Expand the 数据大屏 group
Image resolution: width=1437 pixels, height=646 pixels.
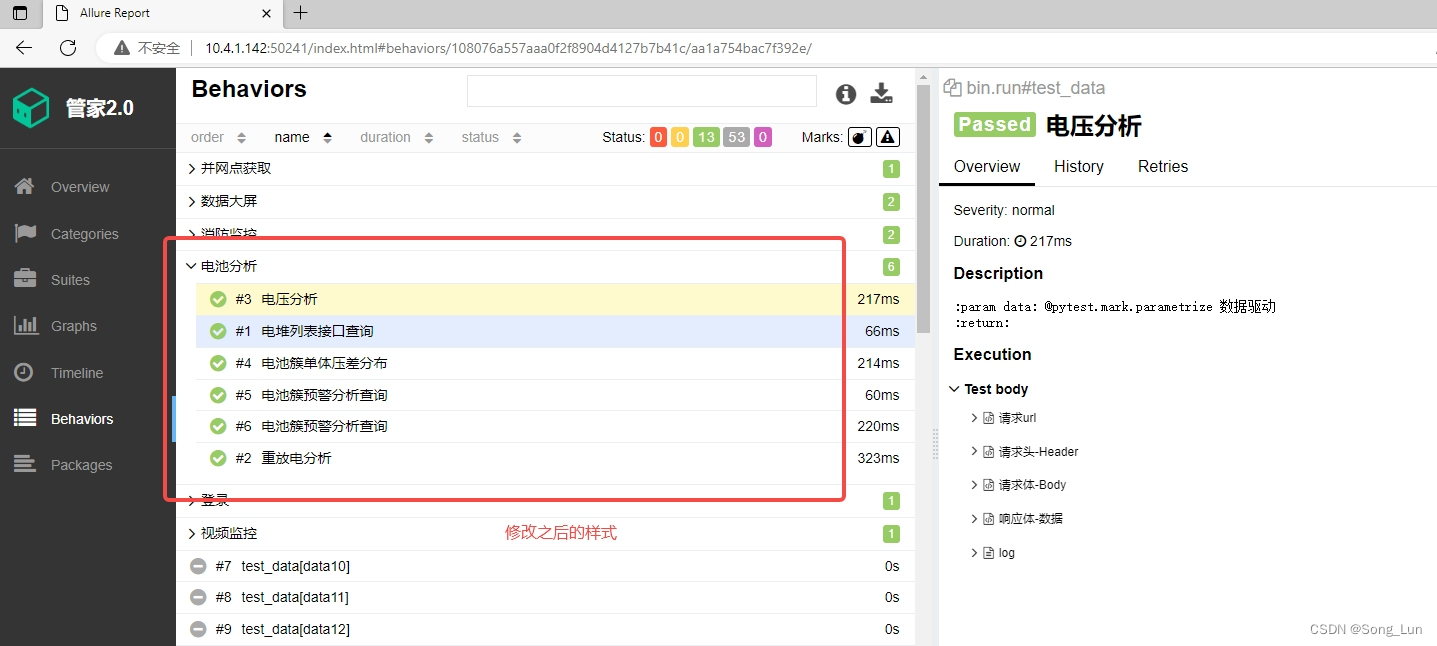(x=545, y=202)
